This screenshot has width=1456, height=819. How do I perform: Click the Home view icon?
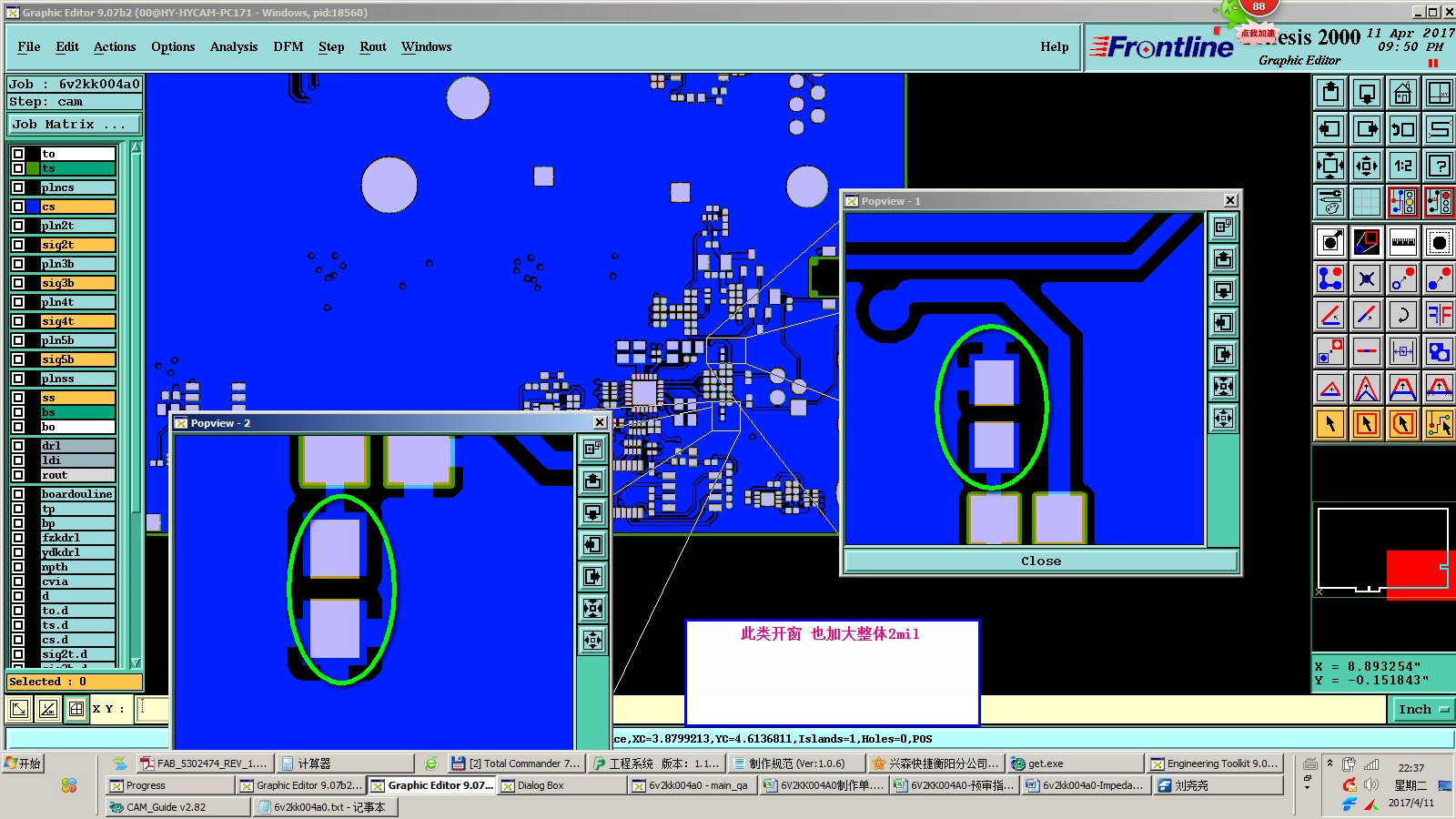click(x=1403, y=93)
